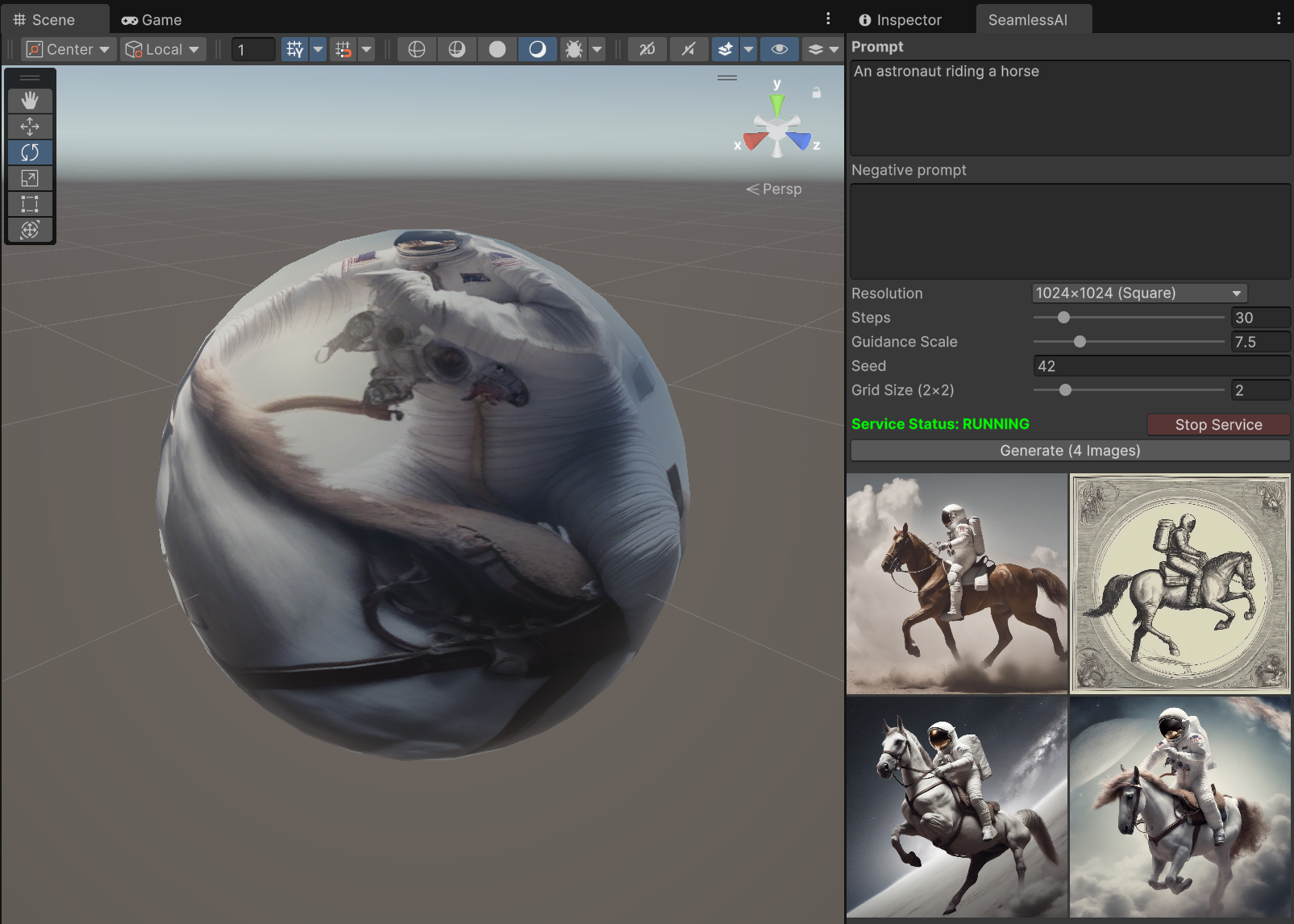The width and height of the screenshot is (1294, 924).
Task: Switch to wireframe draw mode
Action: click(417, 49)
